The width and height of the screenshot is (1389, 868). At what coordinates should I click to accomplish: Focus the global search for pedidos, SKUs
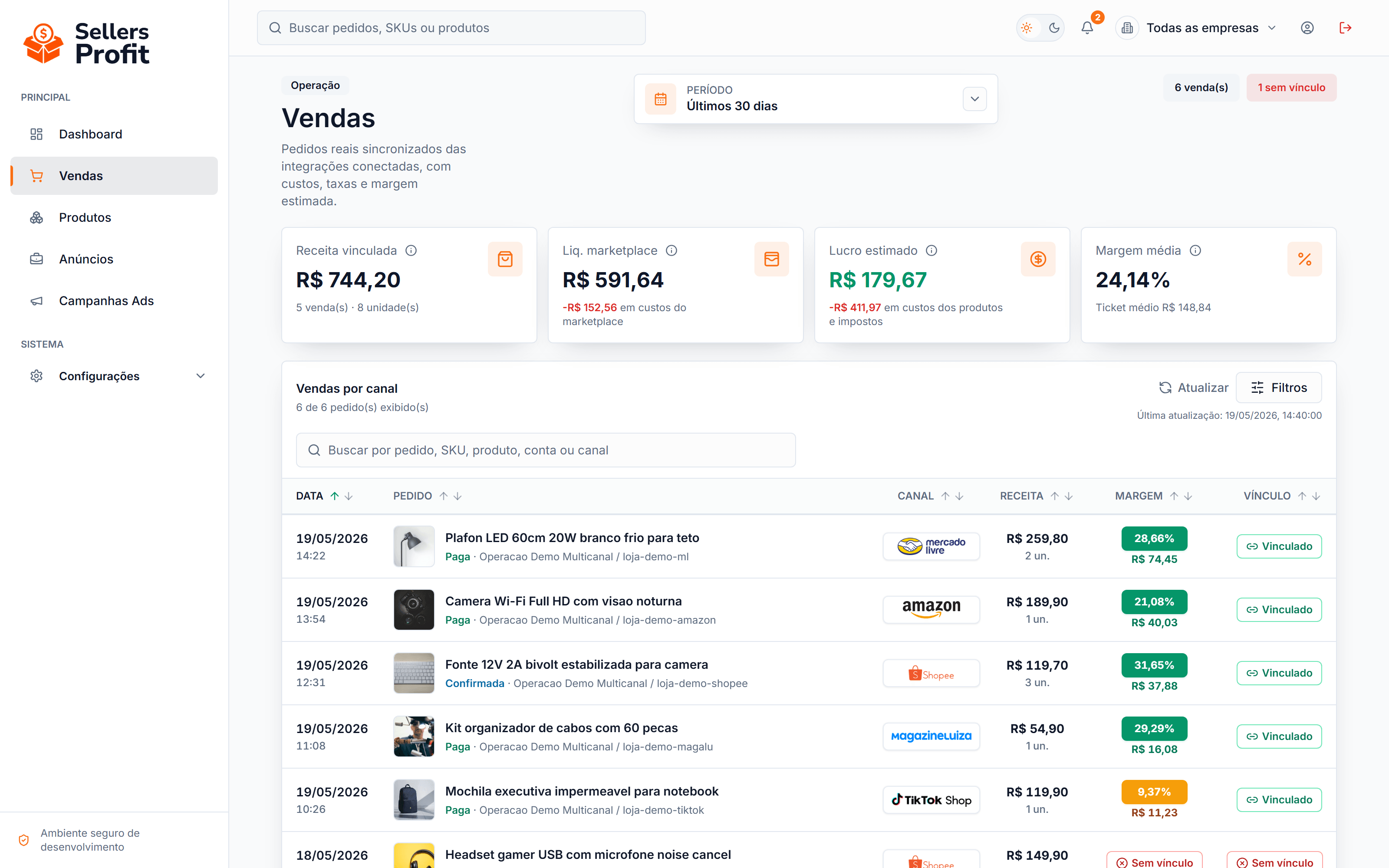coord(451,27)
